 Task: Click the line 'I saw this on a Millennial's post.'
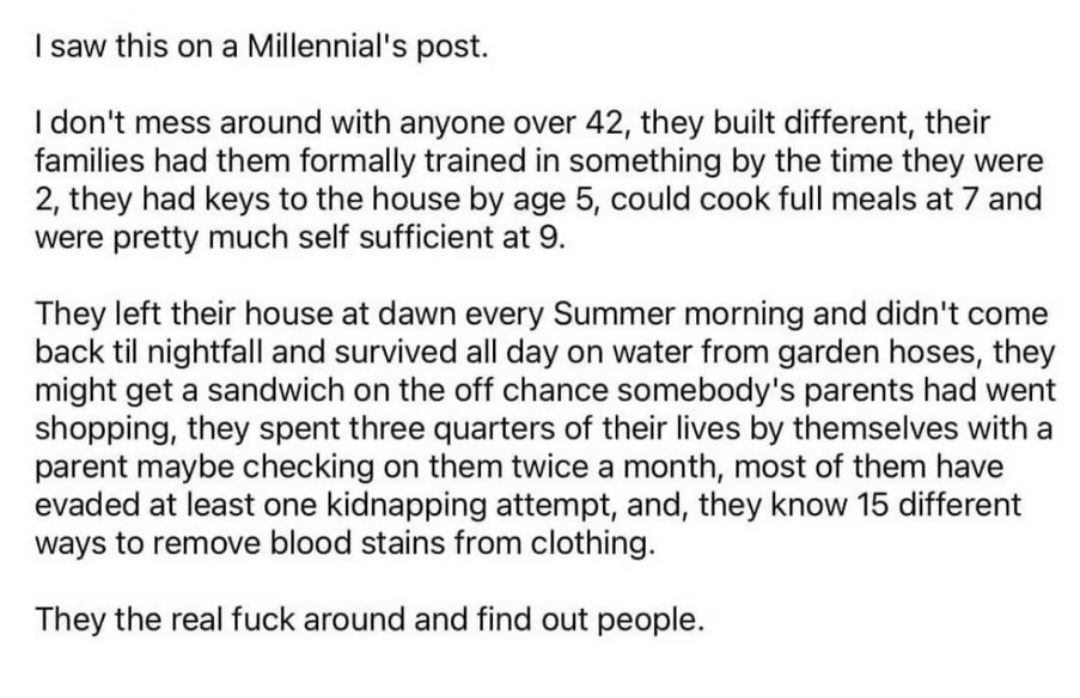coord(261,47)
